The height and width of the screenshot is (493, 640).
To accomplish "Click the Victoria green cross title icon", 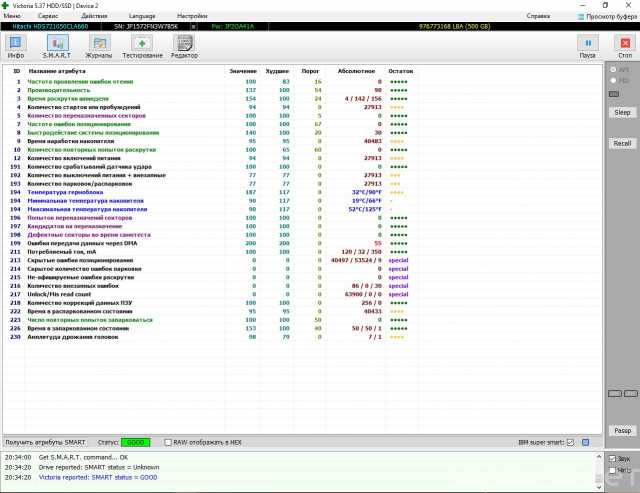I will [5, 5].
